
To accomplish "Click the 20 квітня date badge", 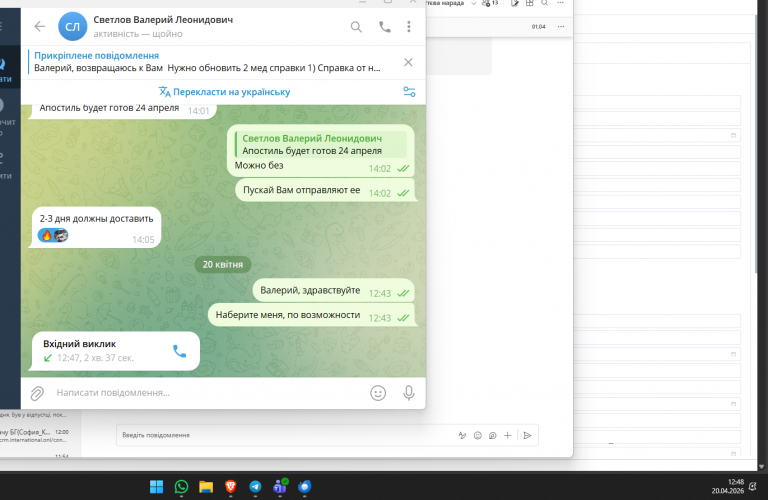I will click(x=223, y=264).
